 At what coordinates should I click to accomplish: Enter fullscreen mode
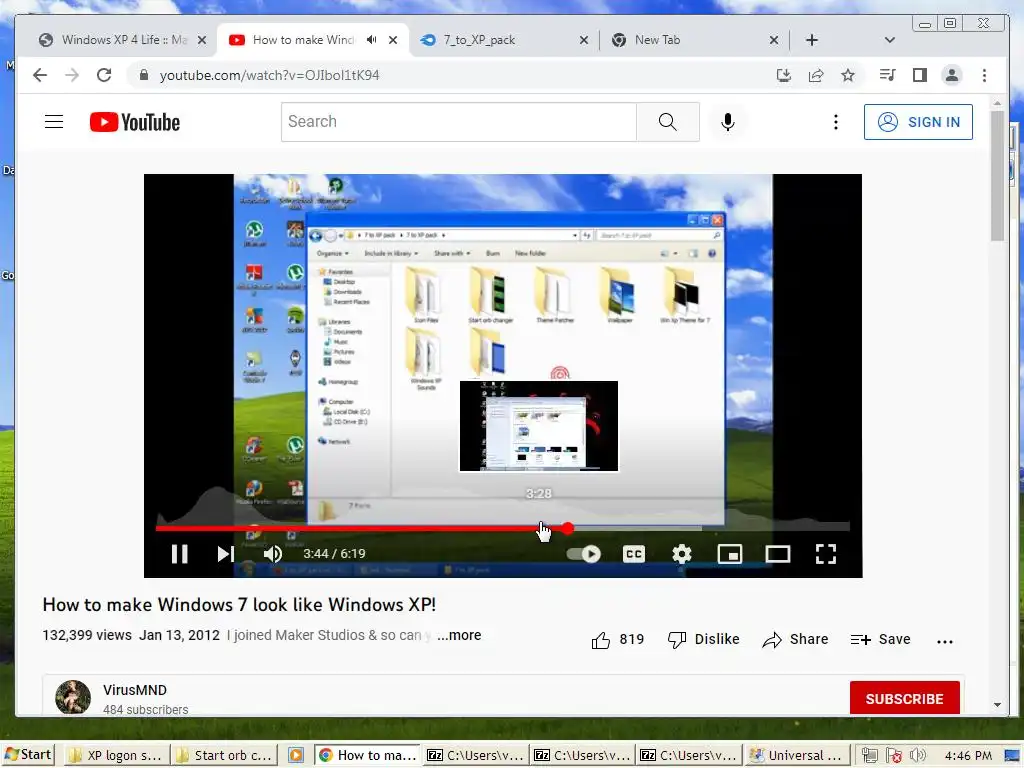tap(826, 554)
